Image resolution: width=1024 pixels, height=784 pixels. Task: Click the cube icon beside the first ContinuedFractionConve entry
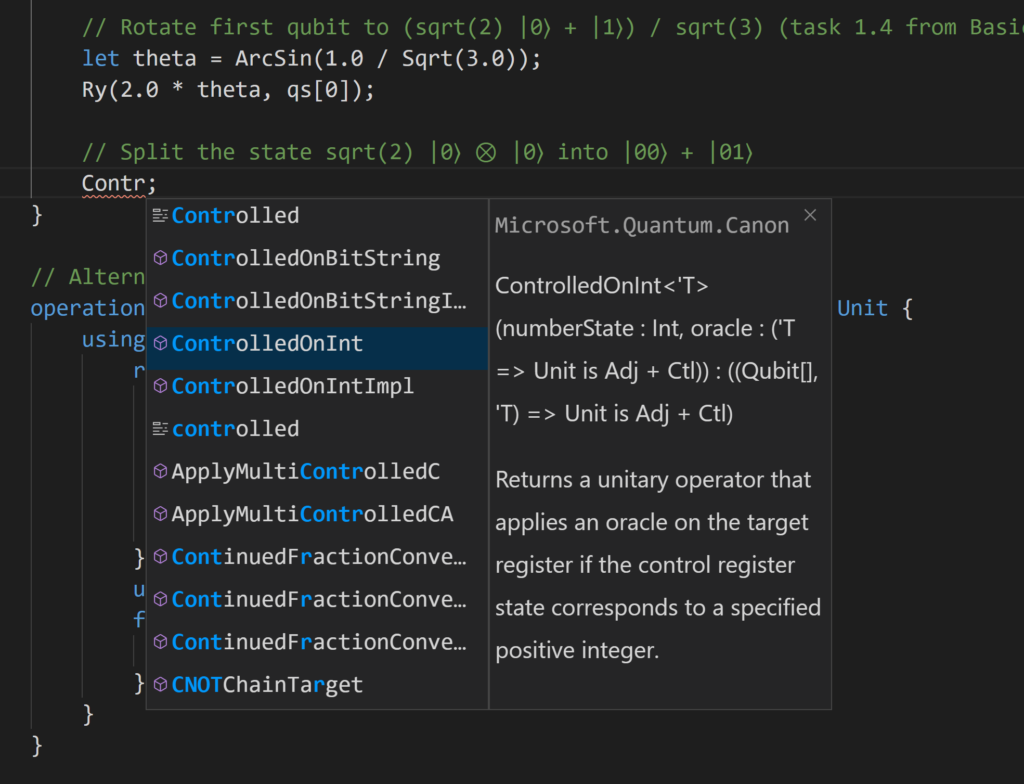[160, 557]
